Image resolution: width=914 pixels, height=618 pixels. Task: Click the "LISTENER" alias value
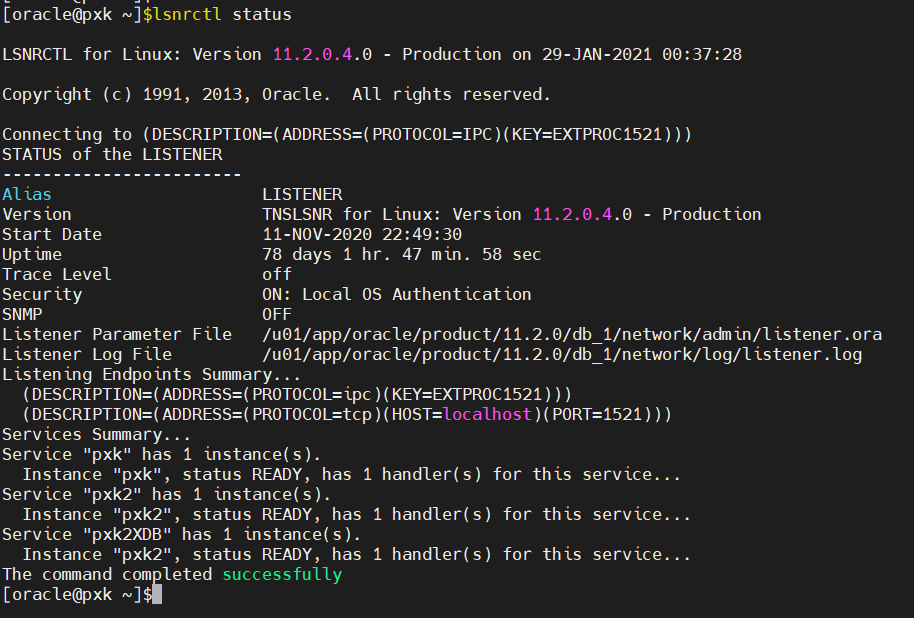point(302,194)
